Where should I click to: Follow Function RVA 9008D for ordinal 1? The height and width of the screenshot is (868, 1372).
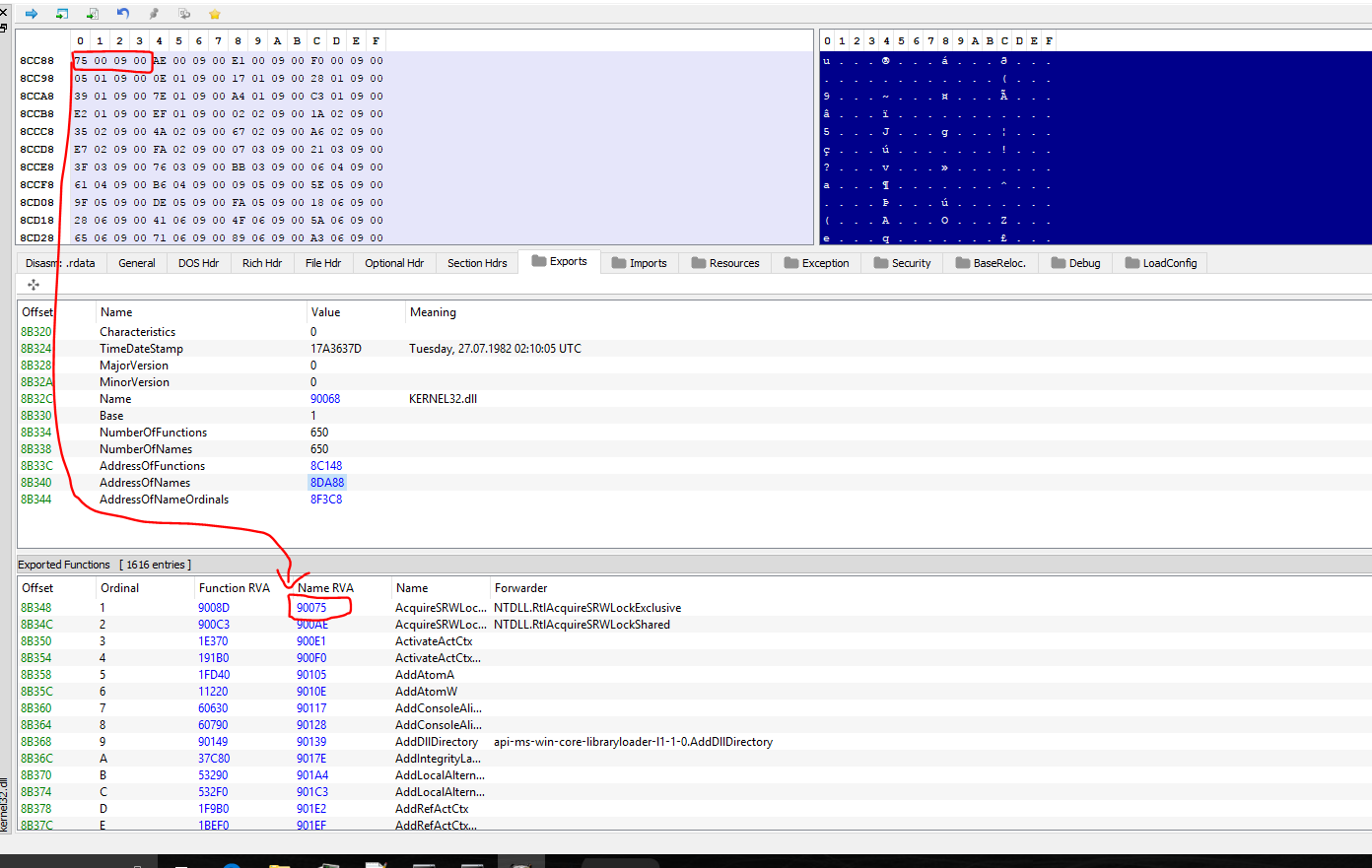(214, 608)
